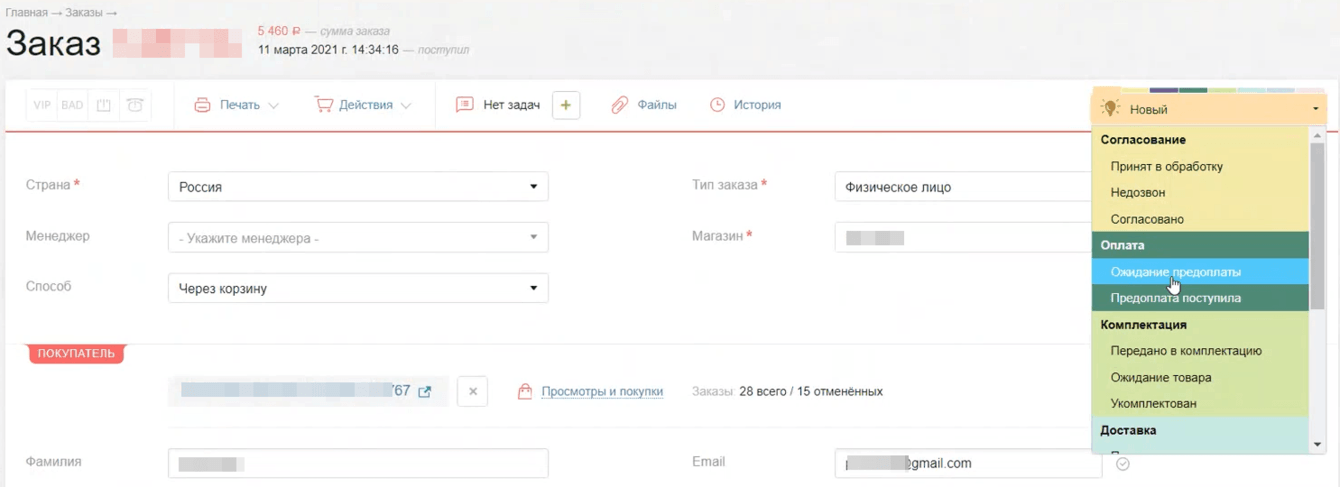Expand the Способ dropdown Через корзину
The image size is (1340, 487).
[x=358, y=289]
